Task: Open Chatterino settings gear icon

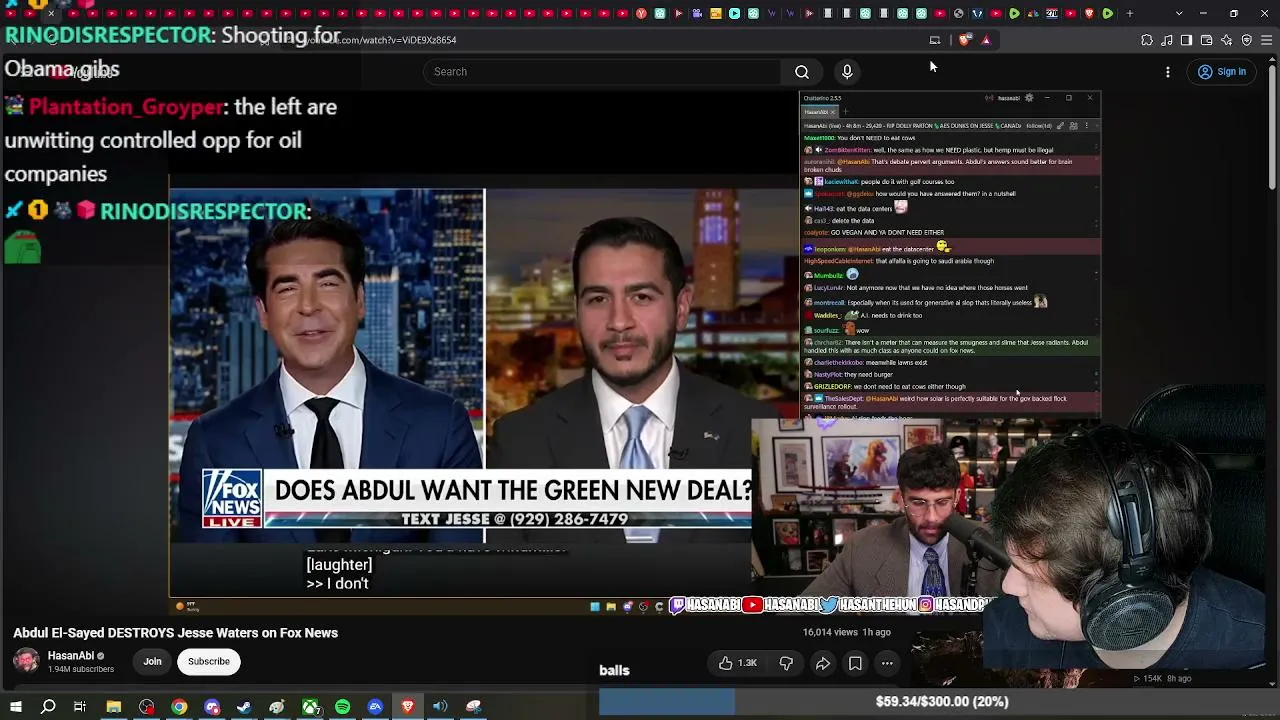Action: pyautogui.click(x=1029, y=98)
